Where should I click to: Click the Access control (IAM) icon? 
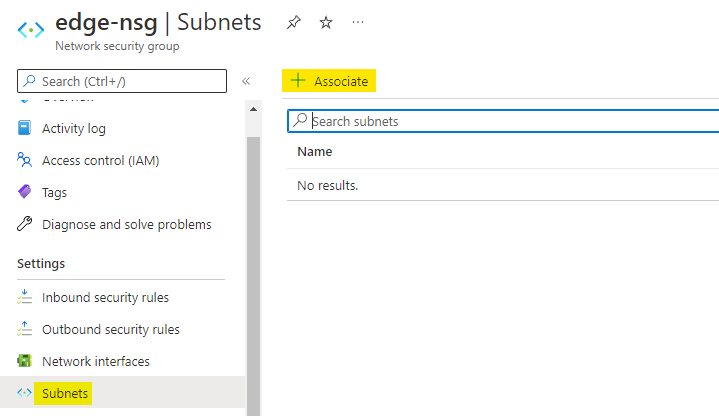[25, 161]
